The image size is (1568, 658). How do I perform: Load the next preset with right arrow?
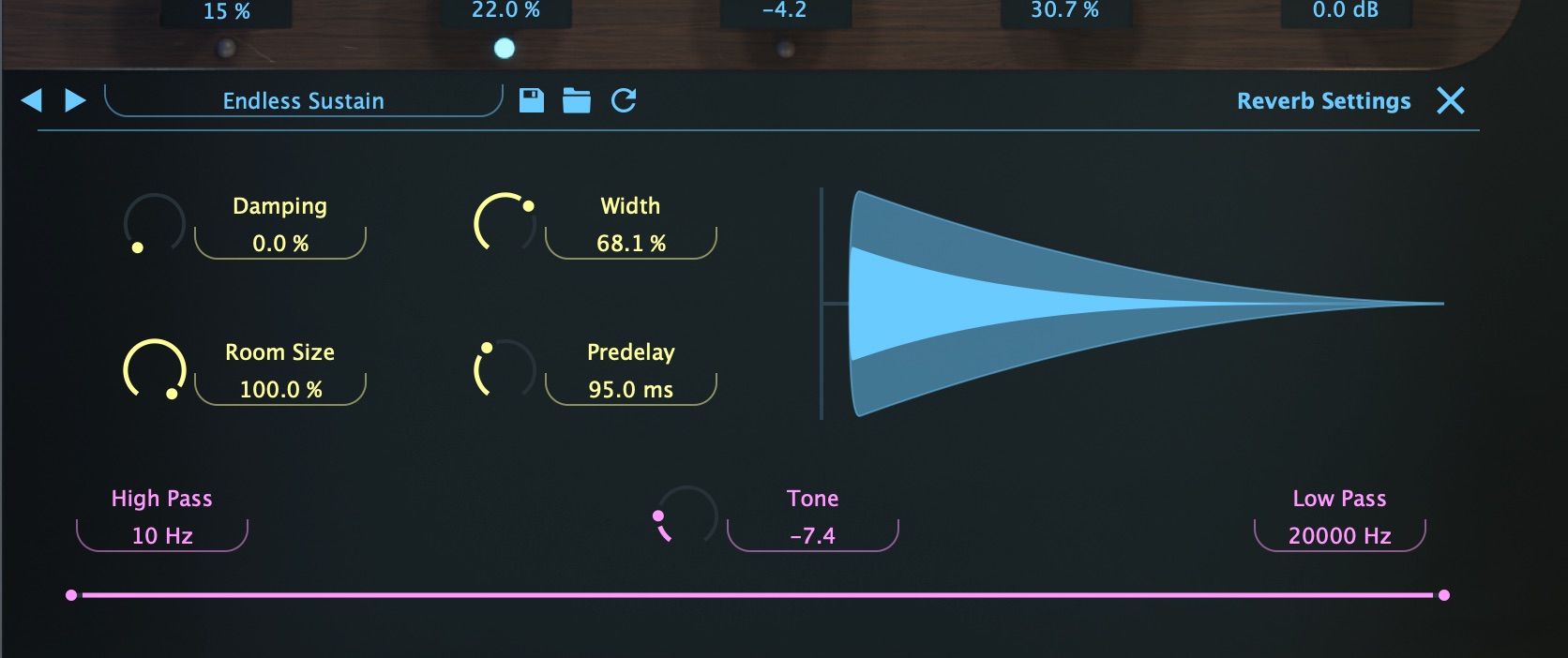coord(75,100)
